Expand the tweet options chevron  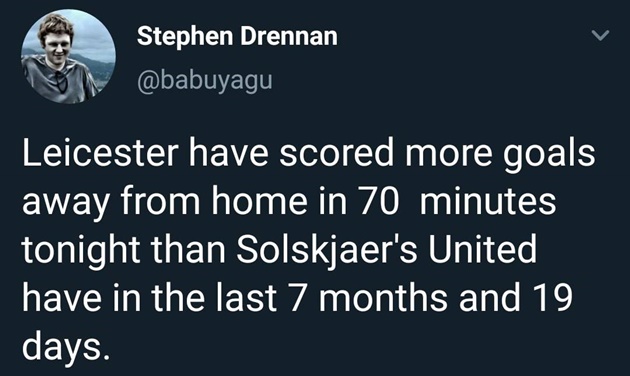[x=601, y=35]
